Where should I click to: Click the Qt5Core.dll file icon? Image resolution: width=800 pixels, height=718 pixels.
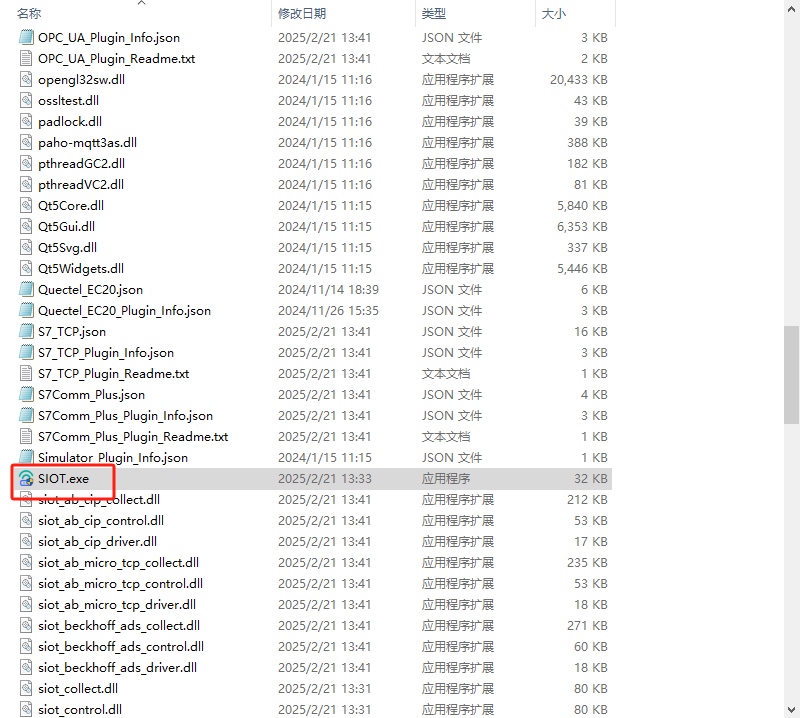click(26, 206)
